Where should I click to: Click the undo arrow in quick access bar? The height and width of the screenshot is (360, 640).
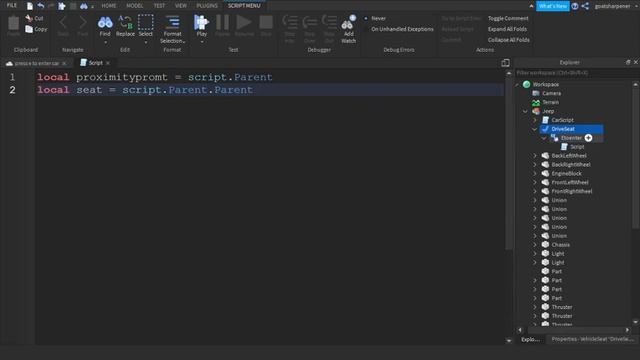click(x=41, y=6)
